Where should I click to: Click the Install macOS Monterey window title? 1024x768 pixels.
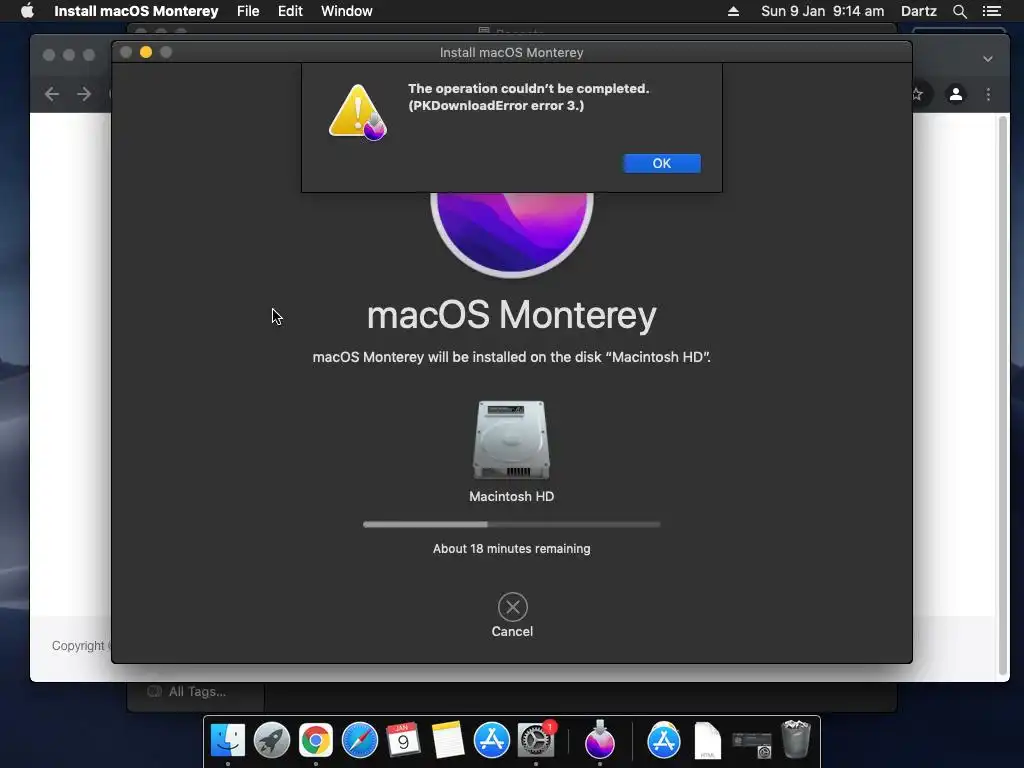tap(511, 52)
